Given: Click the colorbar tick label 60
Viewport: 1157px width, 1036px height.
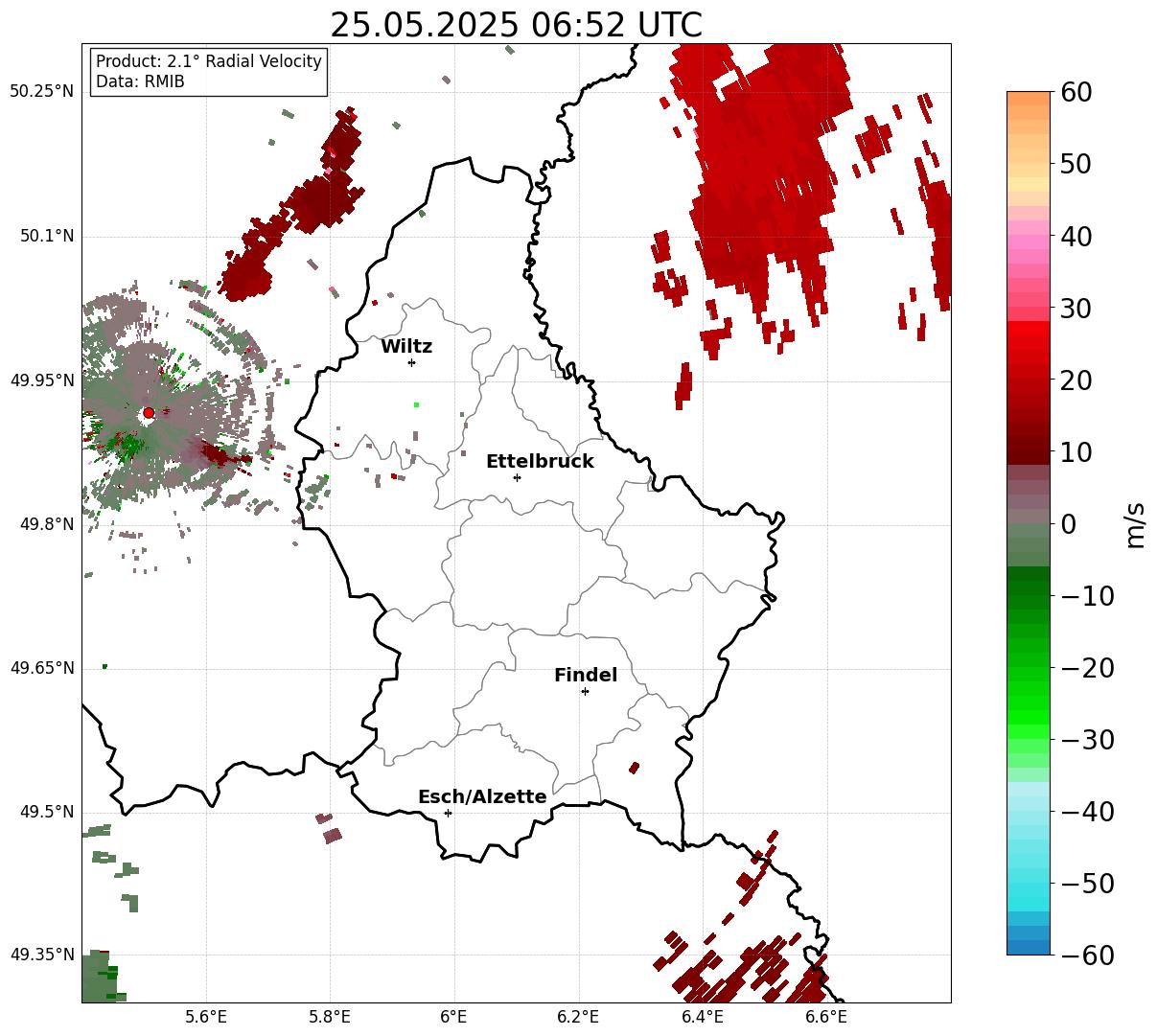Looking at the screenshot, I should (x=1076, y=93).
